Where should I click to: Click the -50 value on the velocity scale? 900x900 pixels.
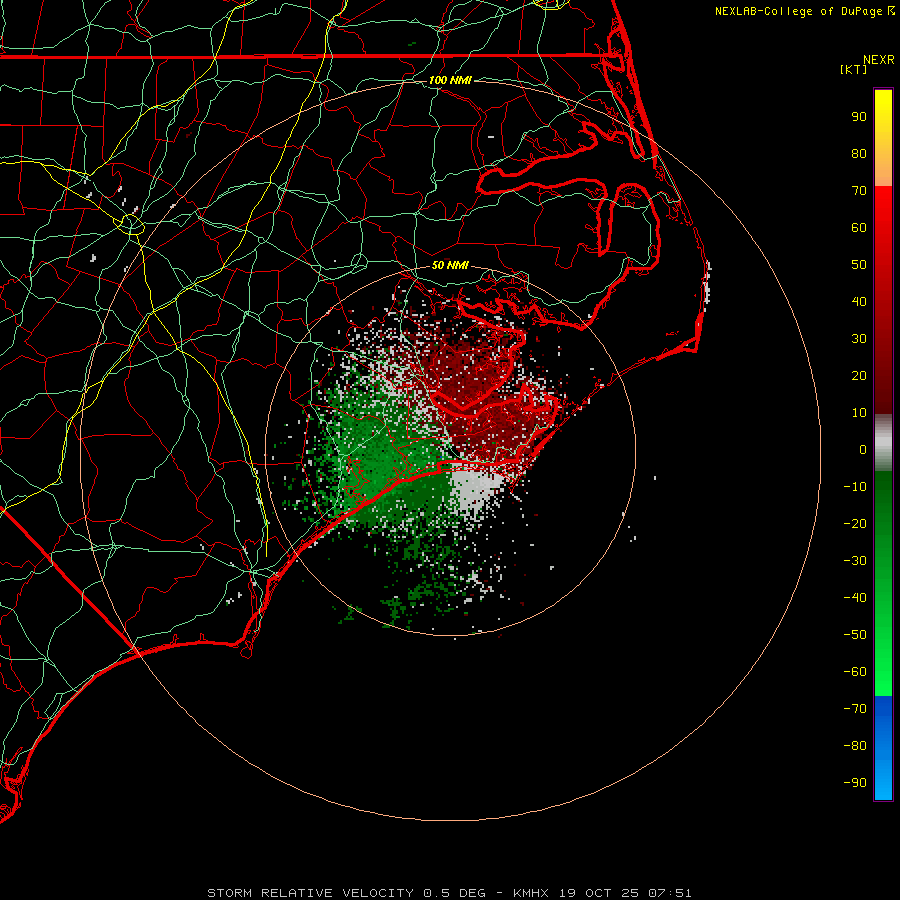855,635
